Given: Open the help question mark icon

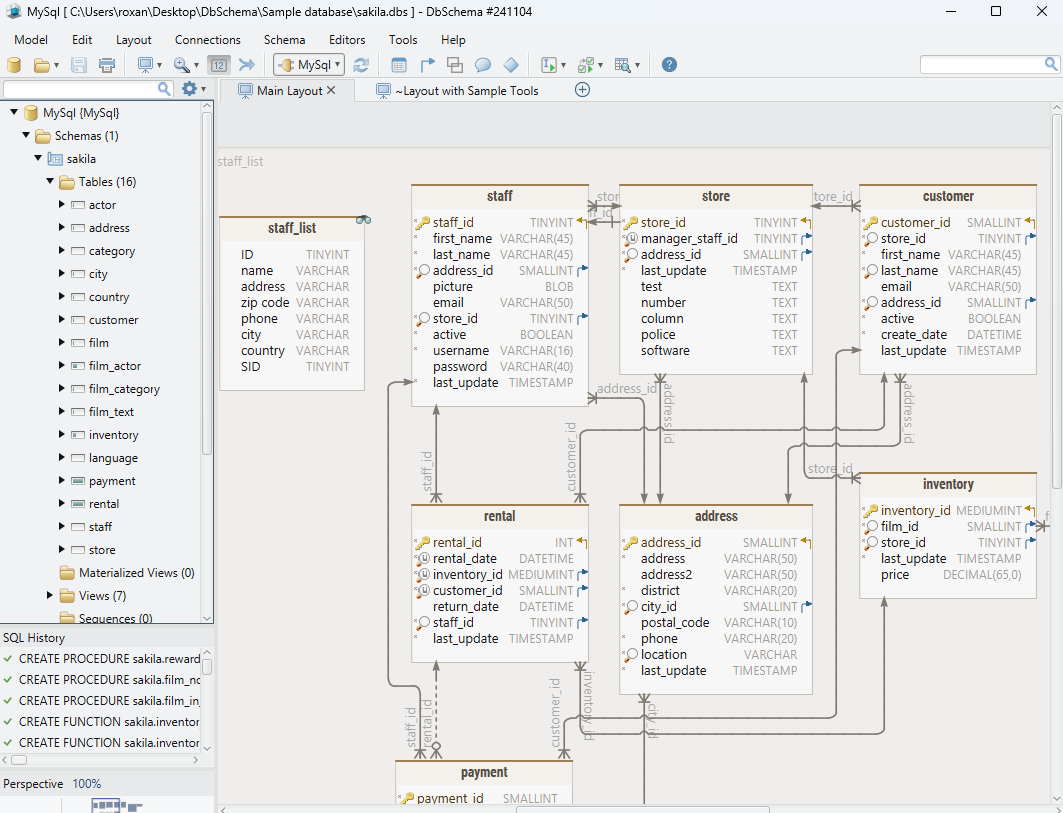Looking at the screenshot, I should (669, 65).
